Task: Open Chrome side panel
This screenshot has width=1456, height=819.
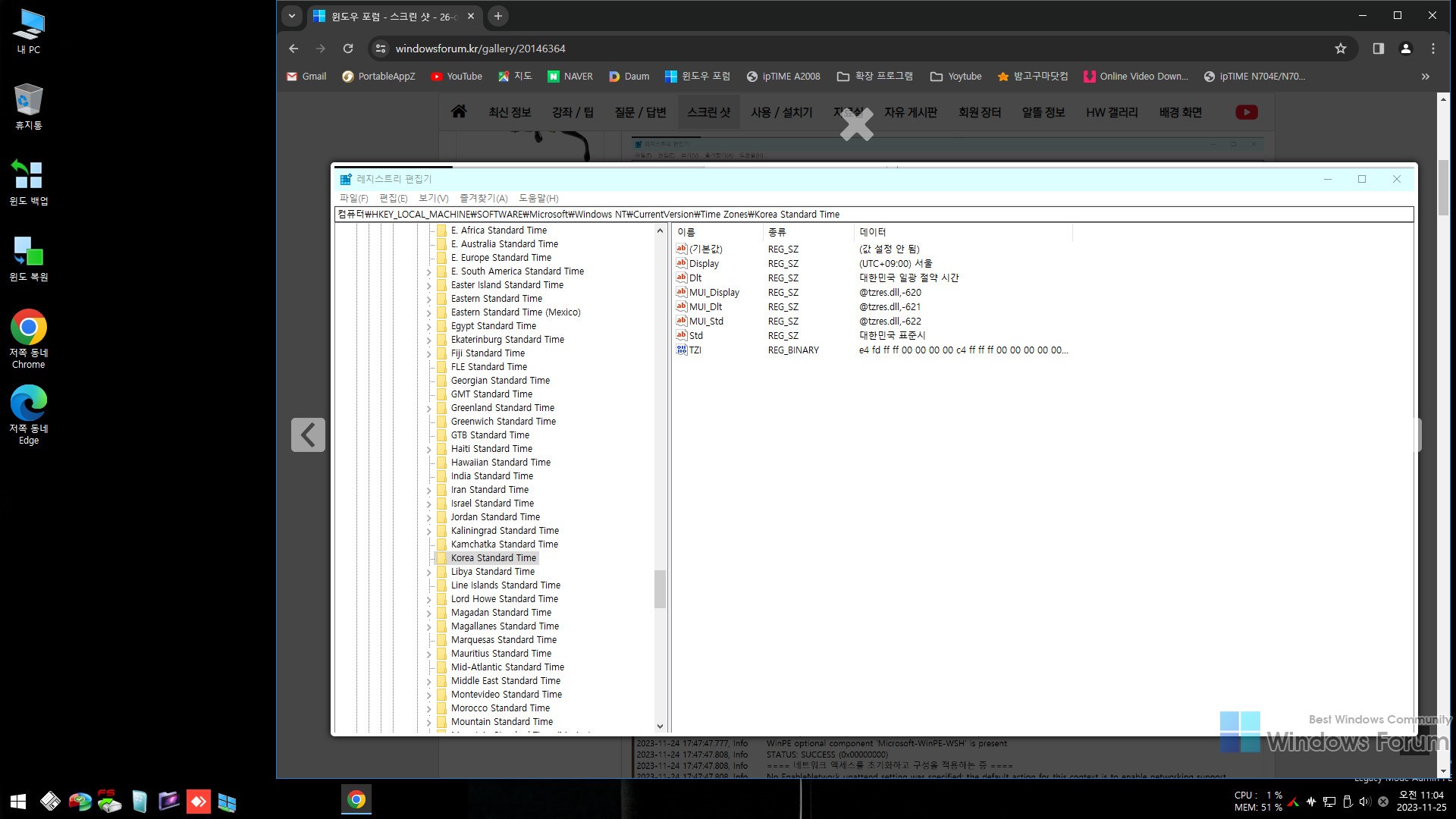Action: click(1379, 49)
